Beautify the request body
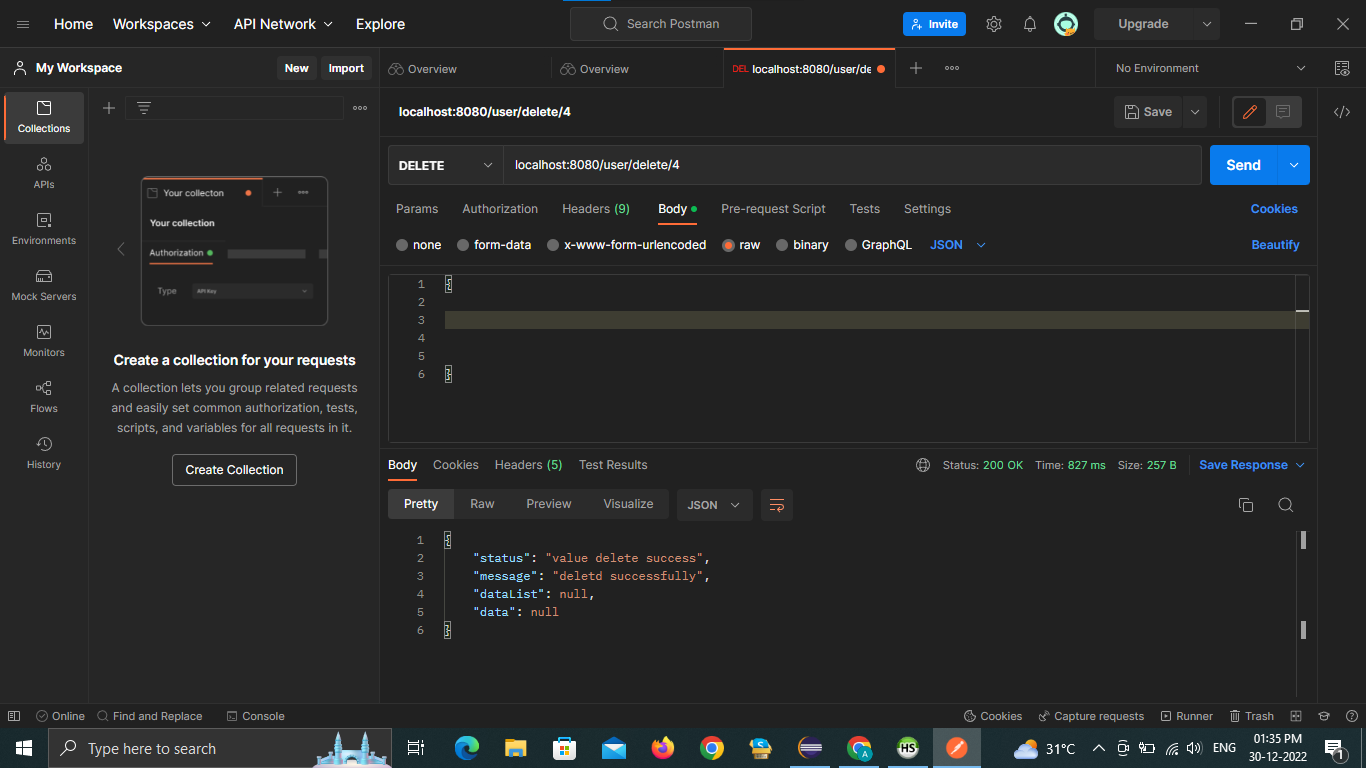The width and height of the screenshot is (1366, 768). click(x=1275, y=245)
